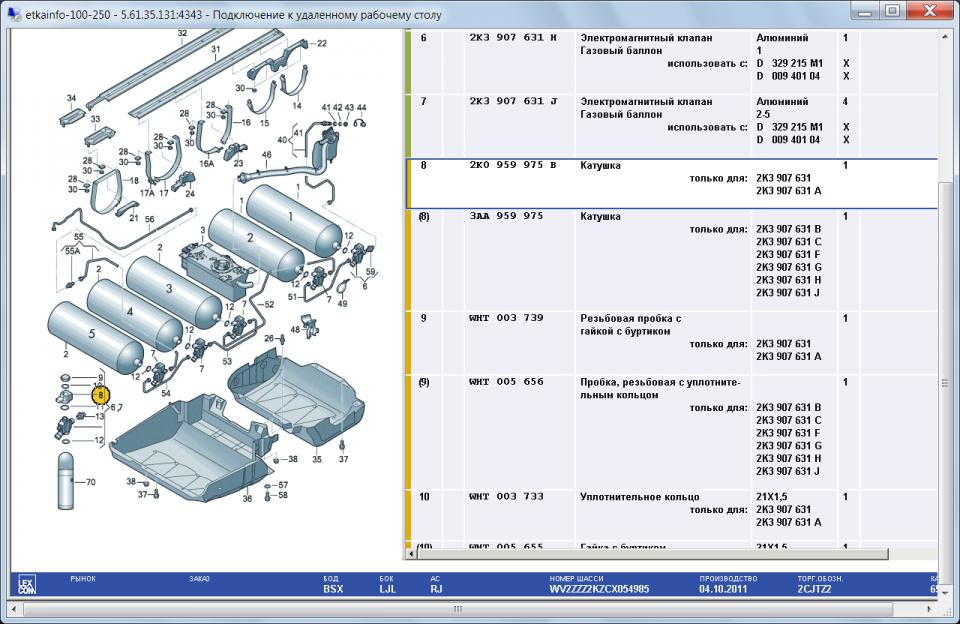Select part number 2K0 959 975 B
Screen dimensions: 960x624
click(x=513, y=165)
